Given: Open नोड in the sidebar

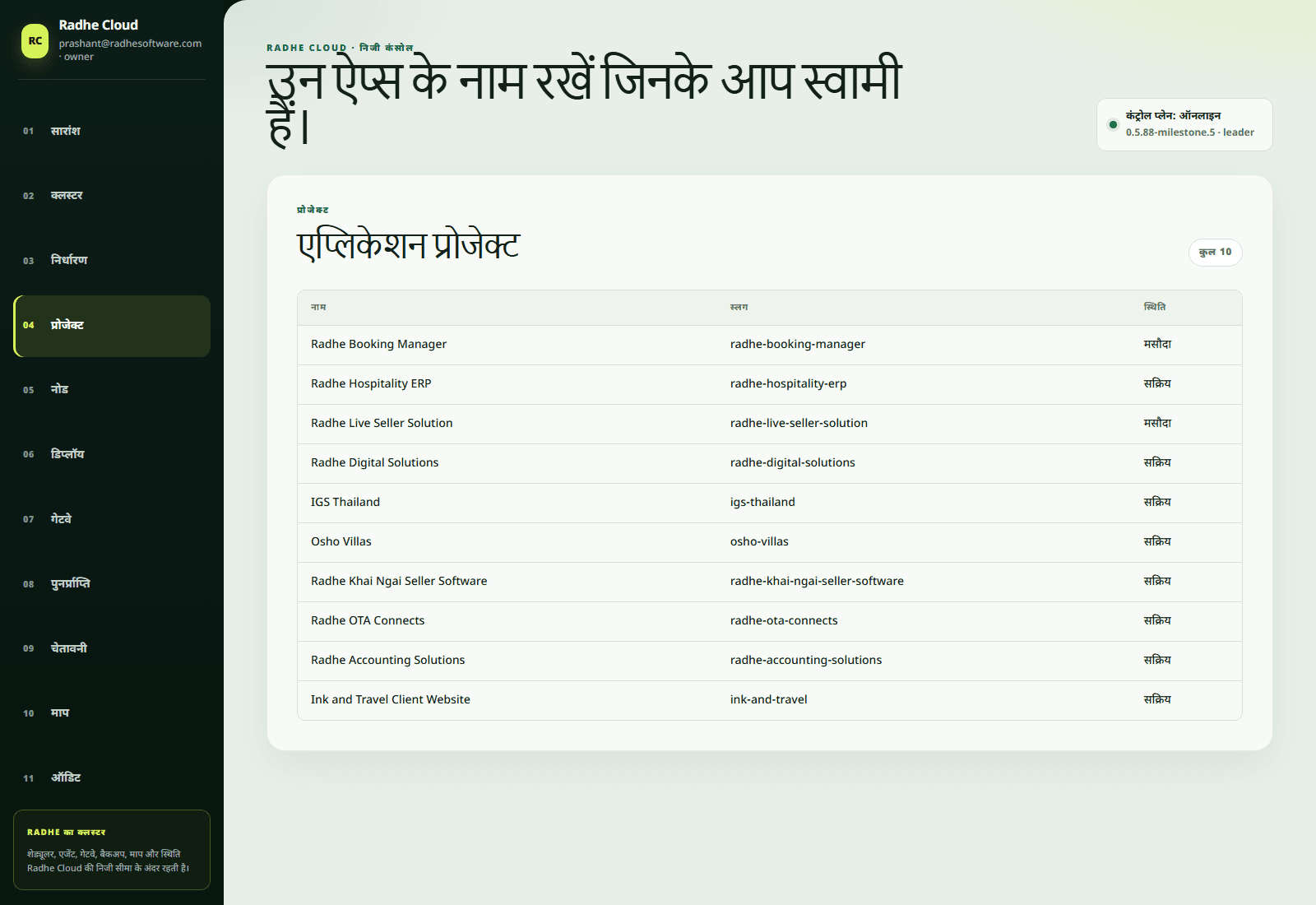Looking at the screenshot, I should (x=112, y=390).
